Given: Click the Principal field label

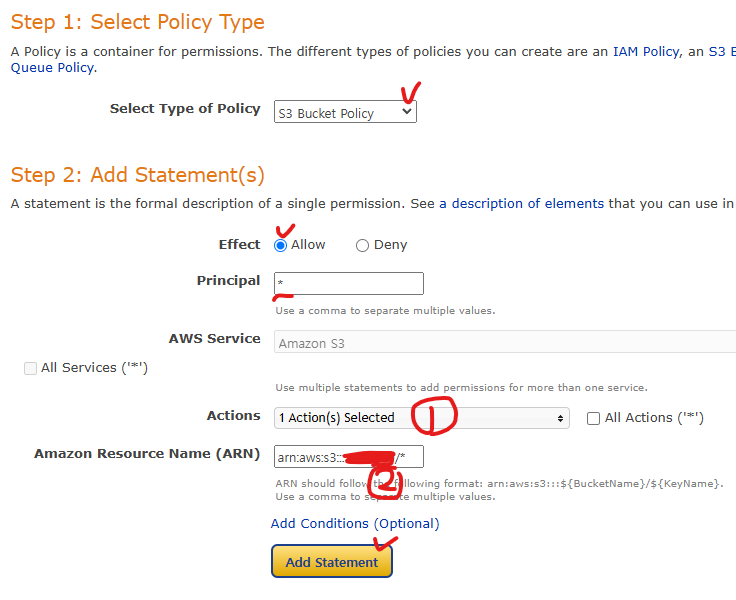Looking at the screenshot, I should coord(228,281).
